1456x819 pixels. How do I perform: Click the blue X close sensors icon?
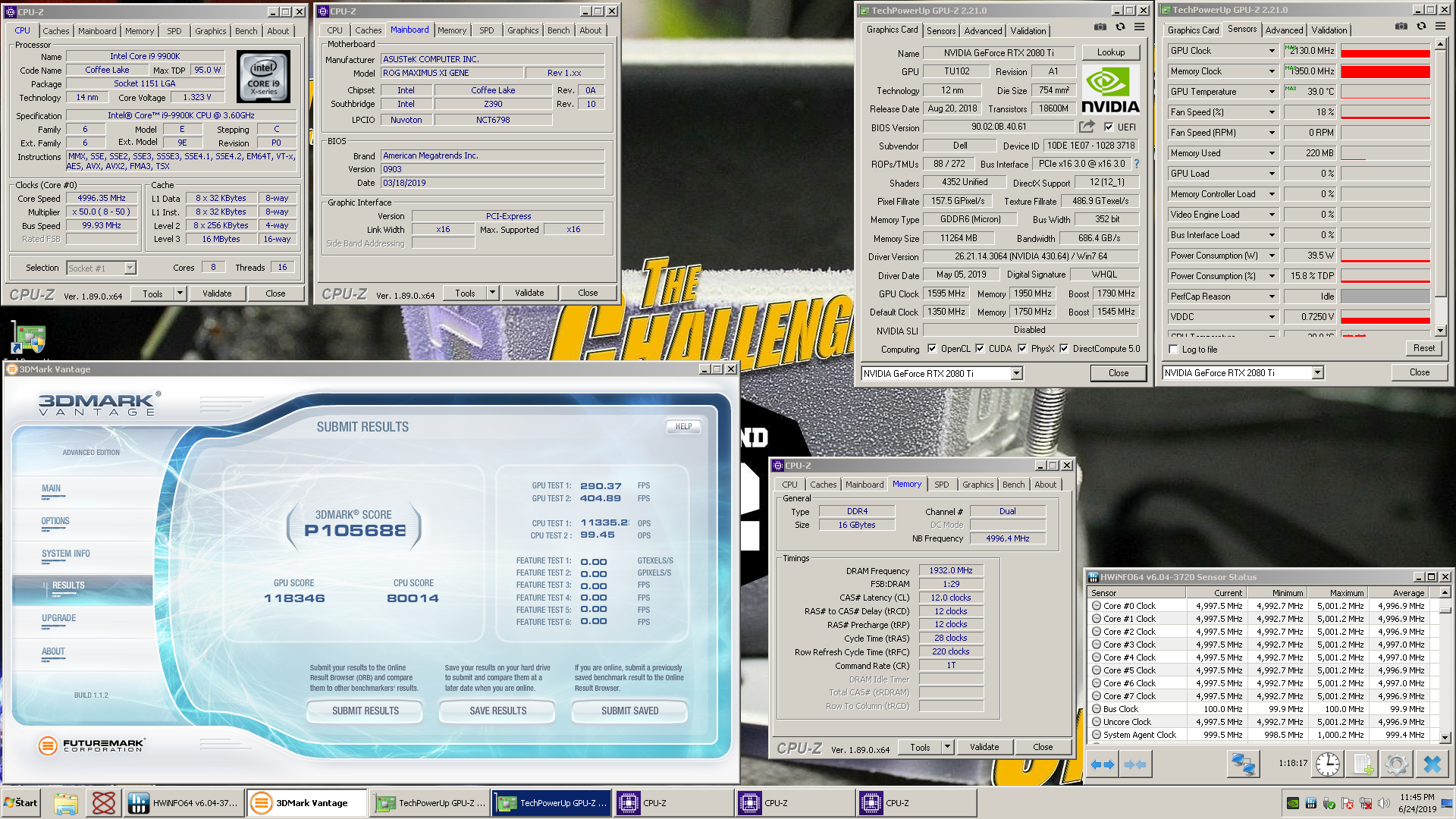click(1432, 764)
